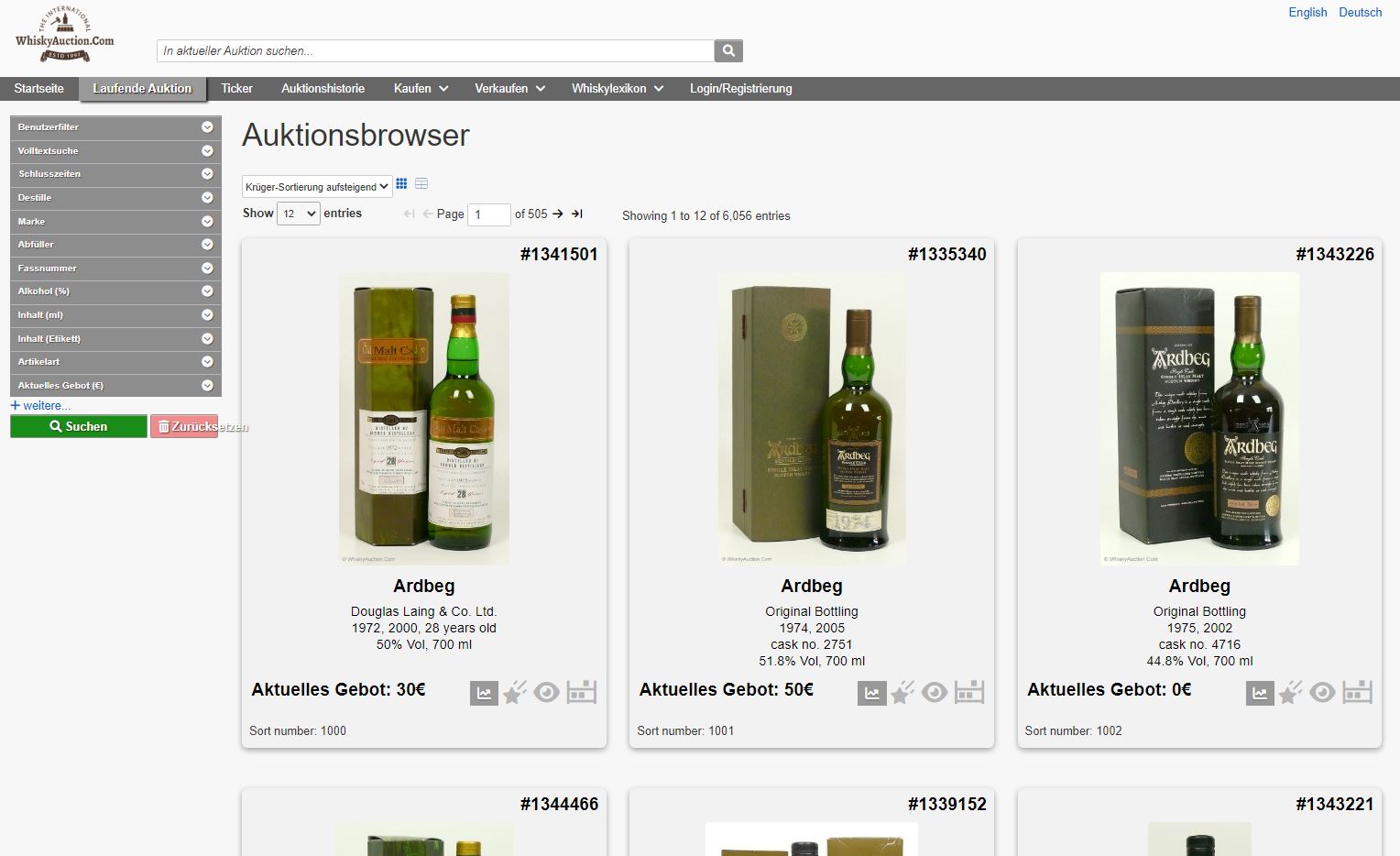
Task: Jump to last page arrow
Action: pos(577,214)
